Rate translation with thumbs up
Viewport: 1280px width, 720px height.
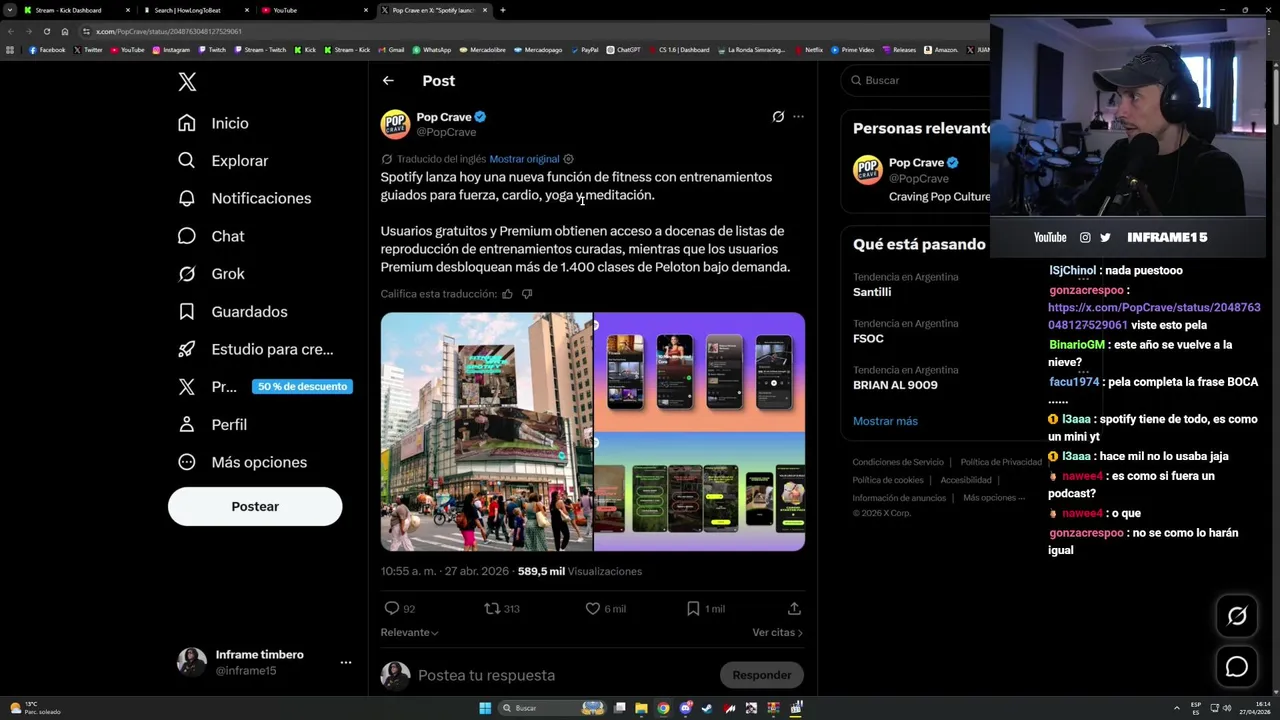click(507, 294)
